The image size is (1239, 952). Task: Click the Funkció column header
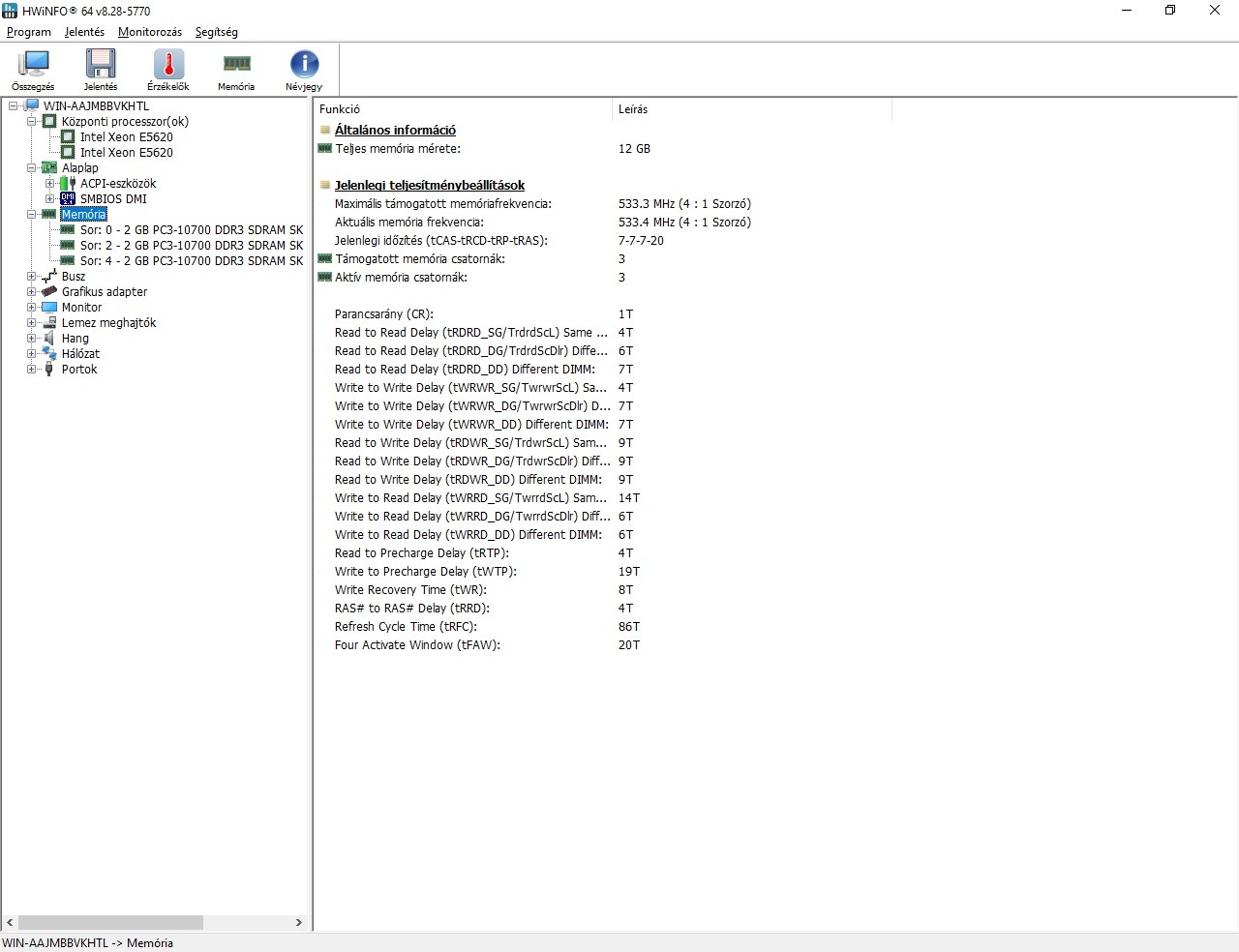click(463, 109)
